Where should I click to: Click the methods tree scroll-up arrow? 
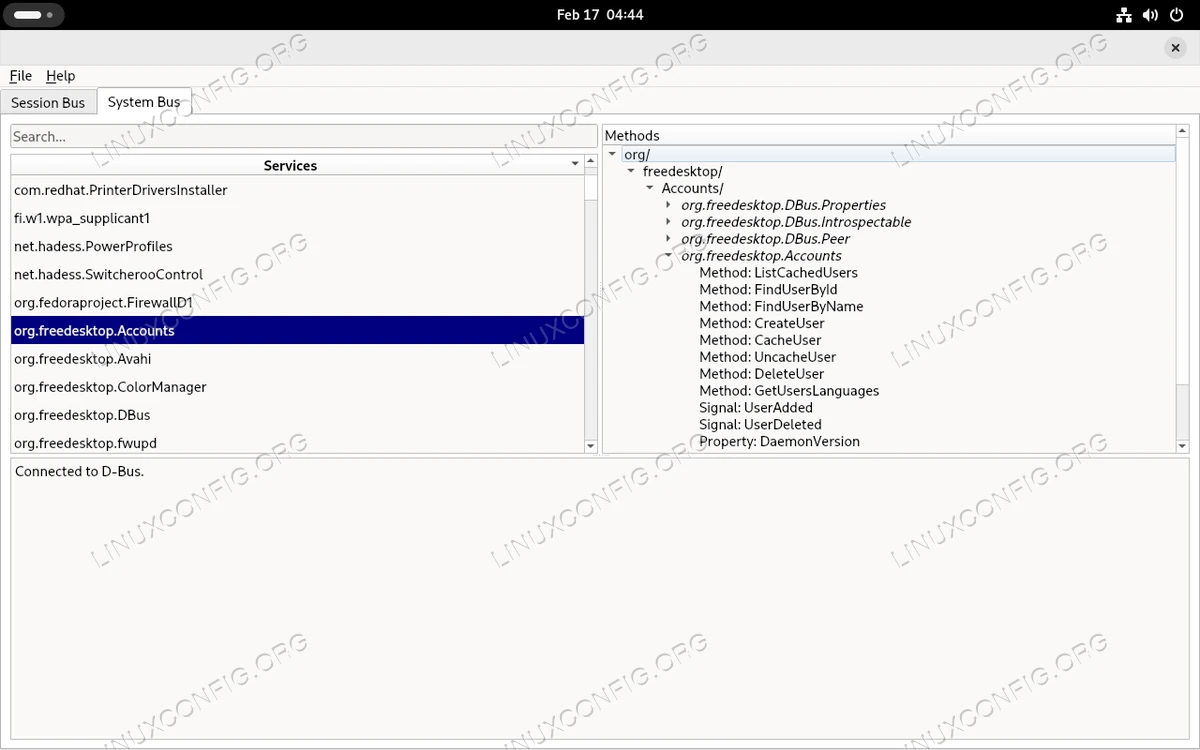1183,132
